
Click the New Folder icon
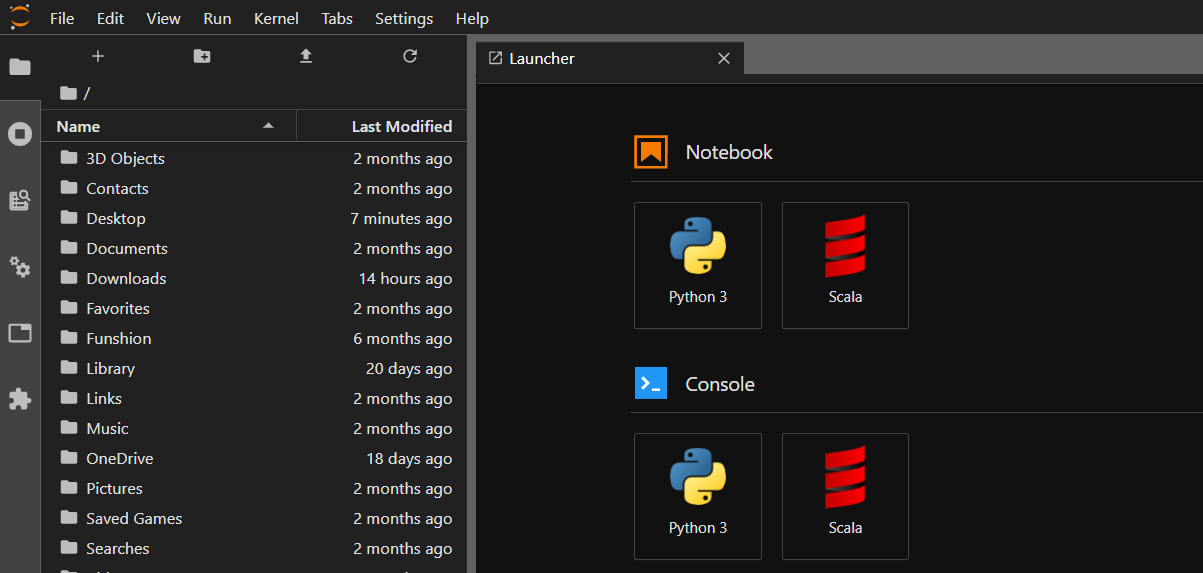[202, 56]
